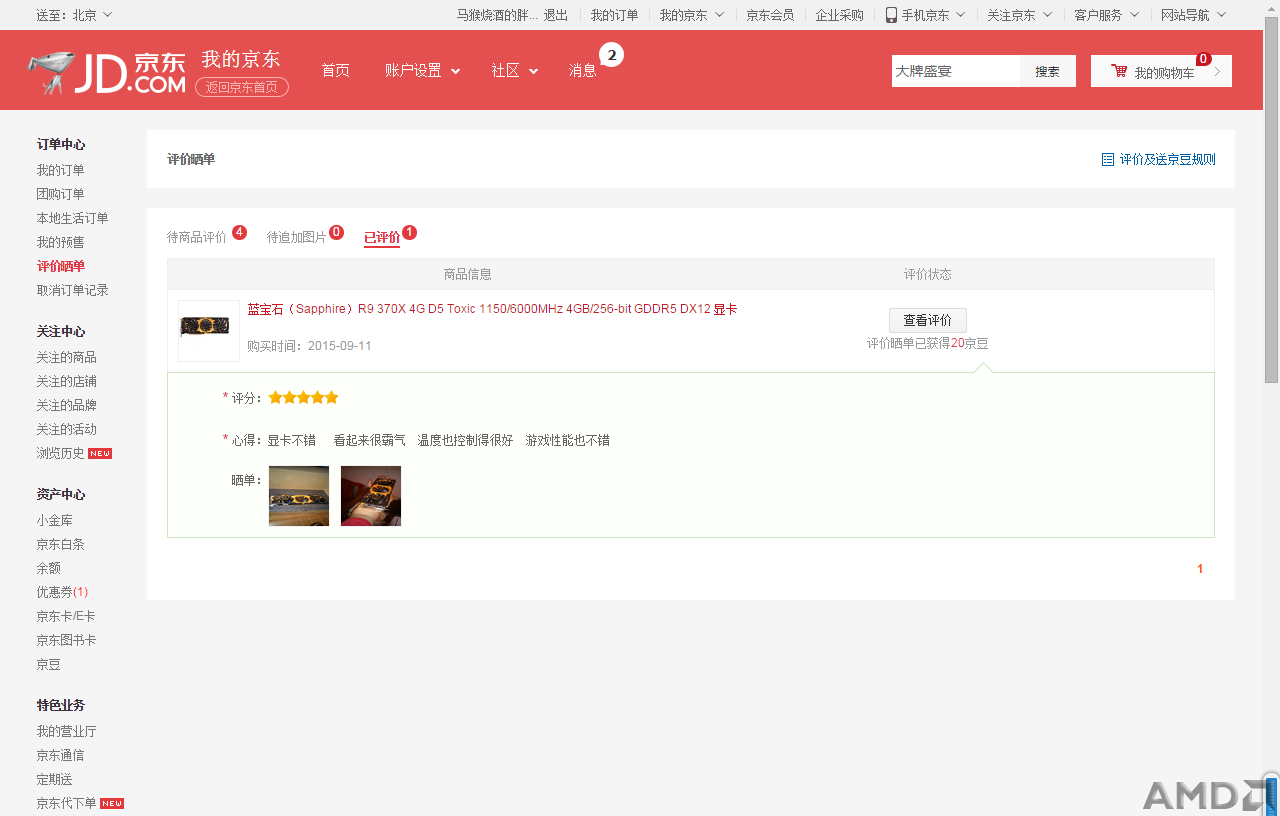
Task: Open the Sapphire R9 370X product link
Action: [492, 309]
